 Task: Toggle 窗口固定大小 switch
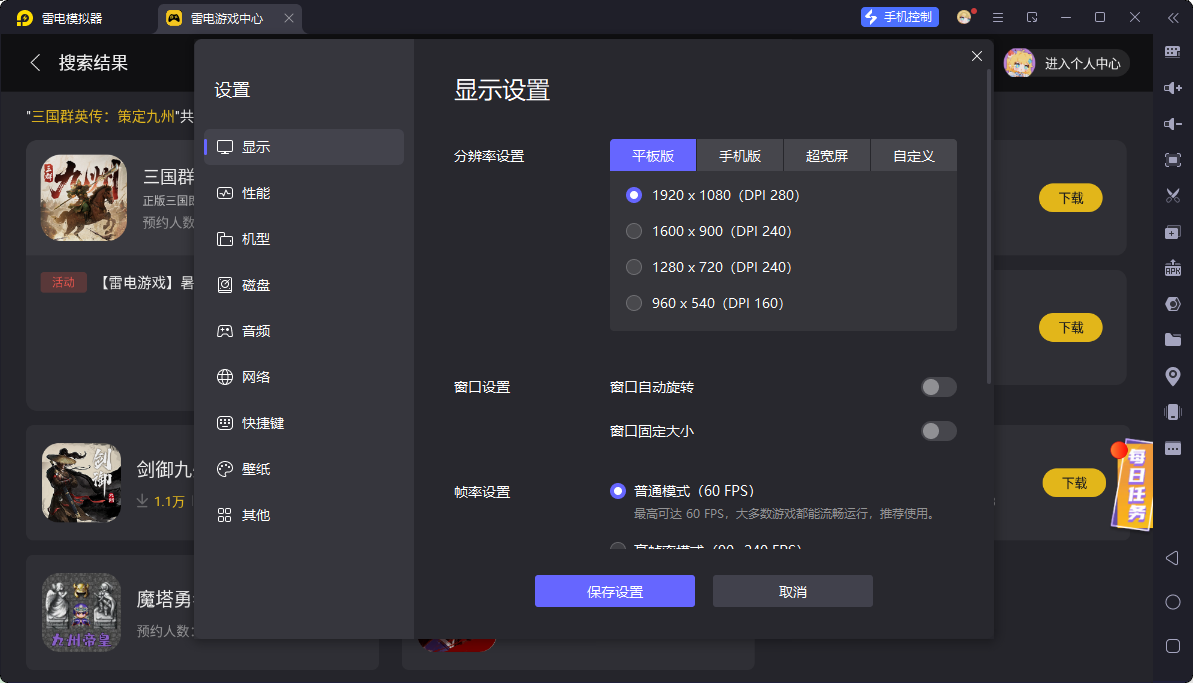[x=938, y=431]
